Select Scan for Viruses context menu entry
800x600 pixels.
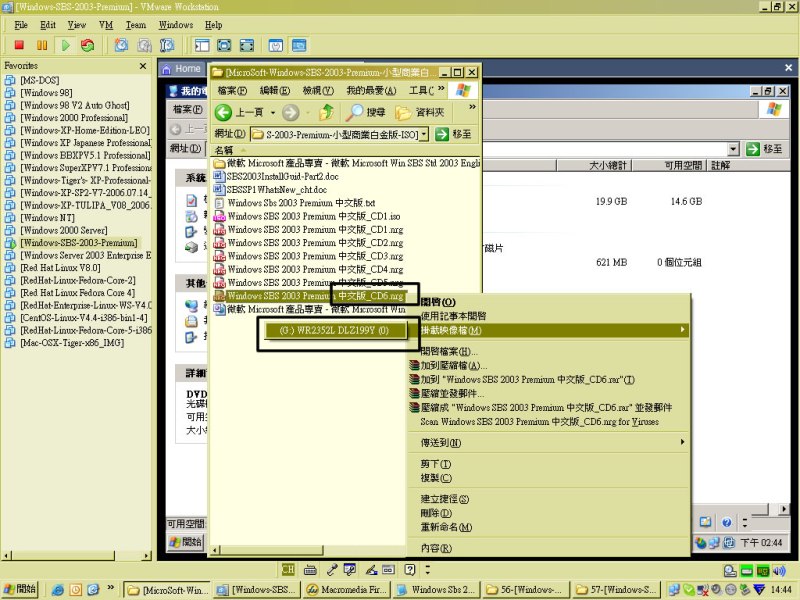[x=549, y=422]
